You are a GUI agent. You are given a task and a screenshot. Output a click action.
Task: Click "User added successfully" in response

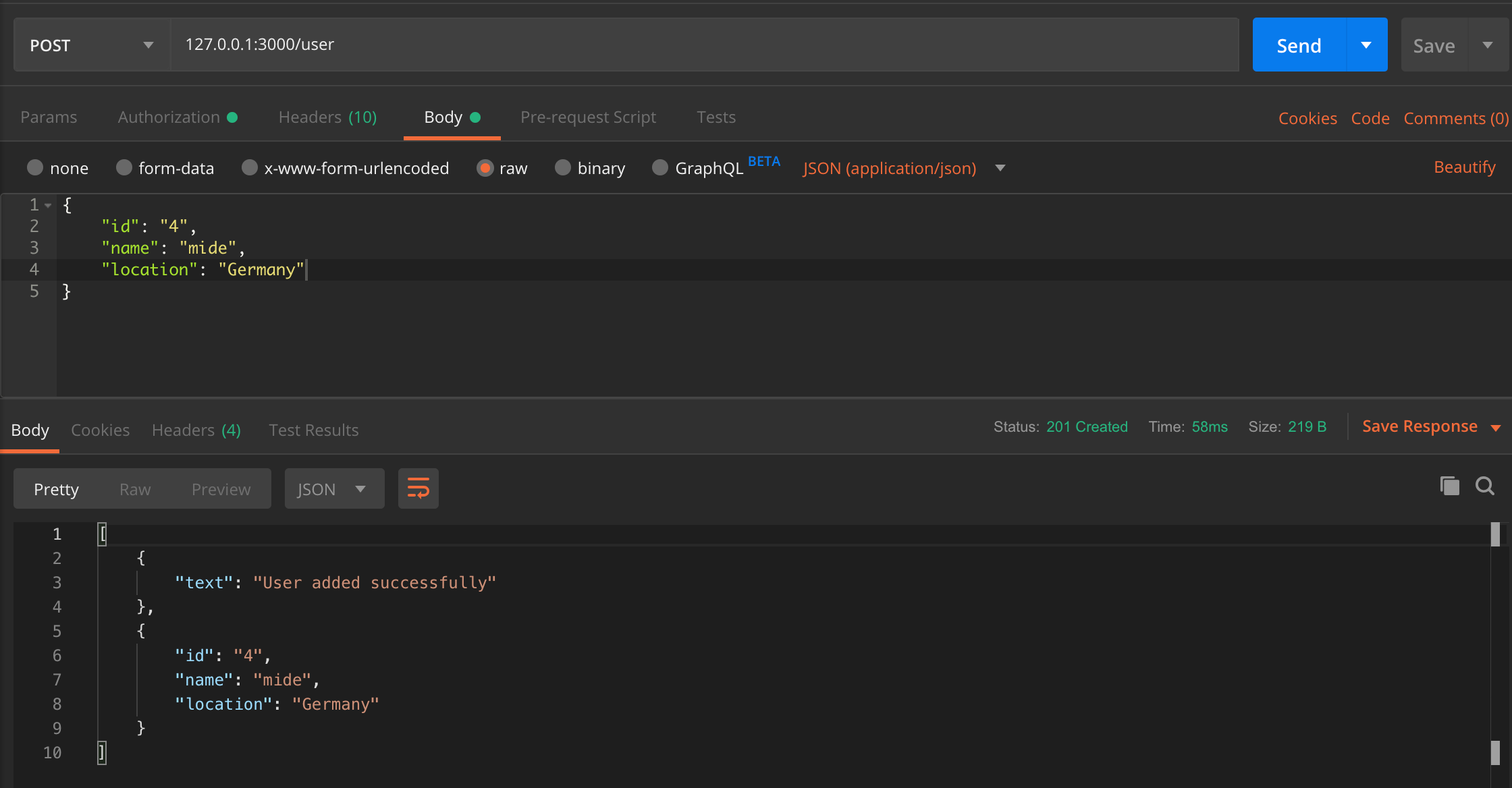click(375, 582)
